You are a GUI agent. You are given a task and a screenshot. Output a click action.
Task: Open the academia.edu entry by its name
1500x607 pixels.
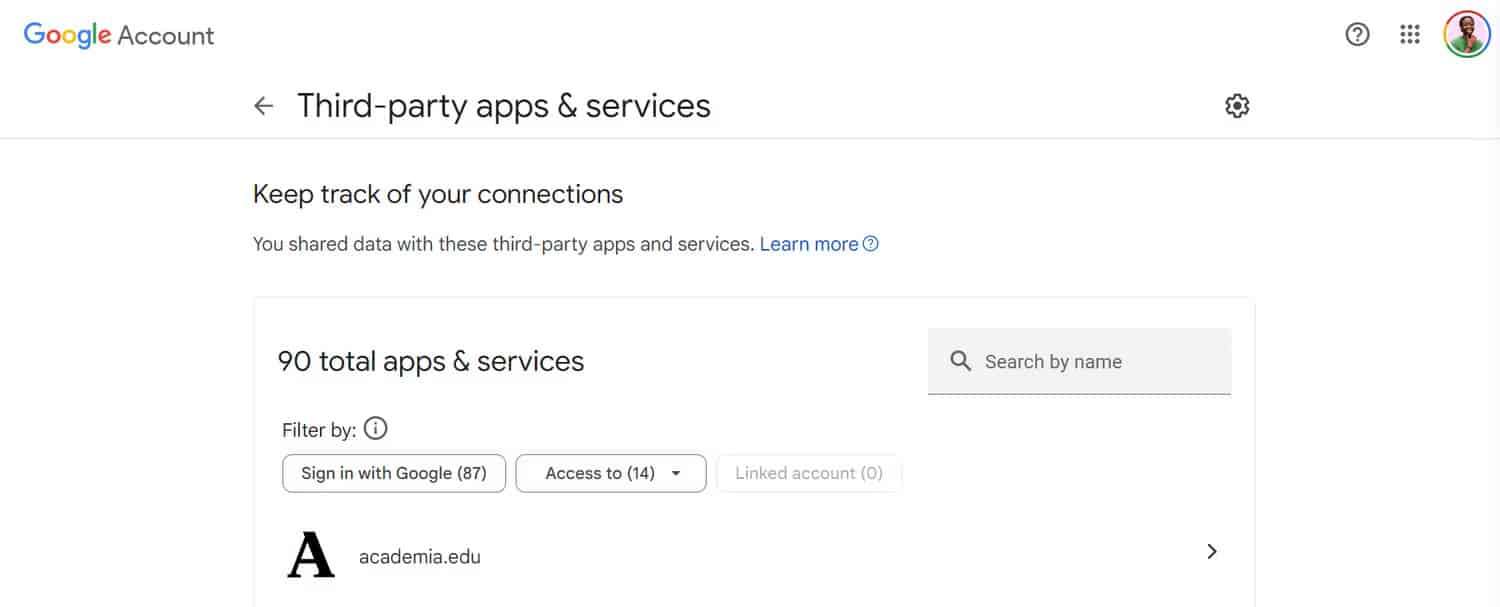click(x=420, y=557)
